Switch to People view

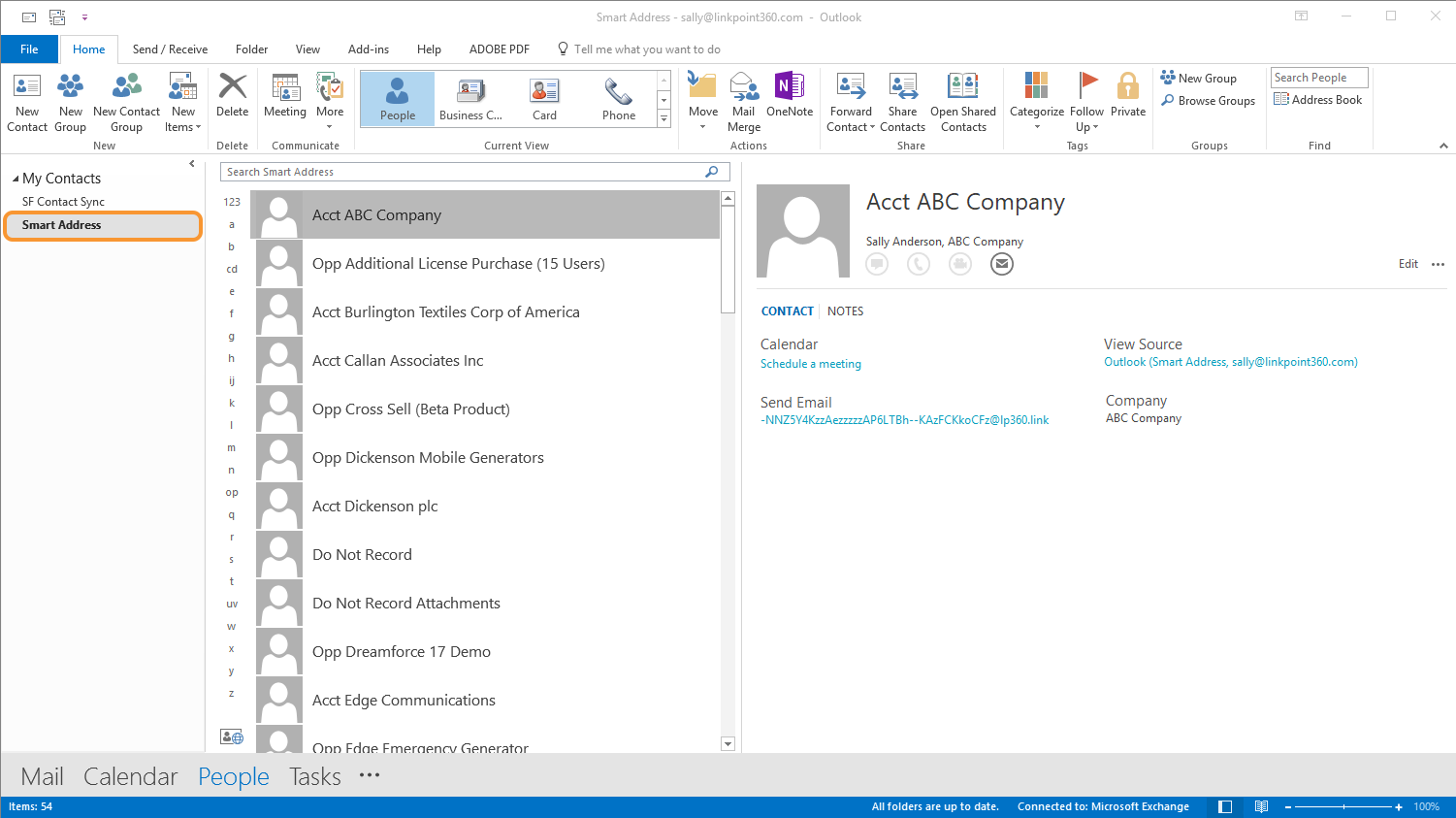point(398,99)
